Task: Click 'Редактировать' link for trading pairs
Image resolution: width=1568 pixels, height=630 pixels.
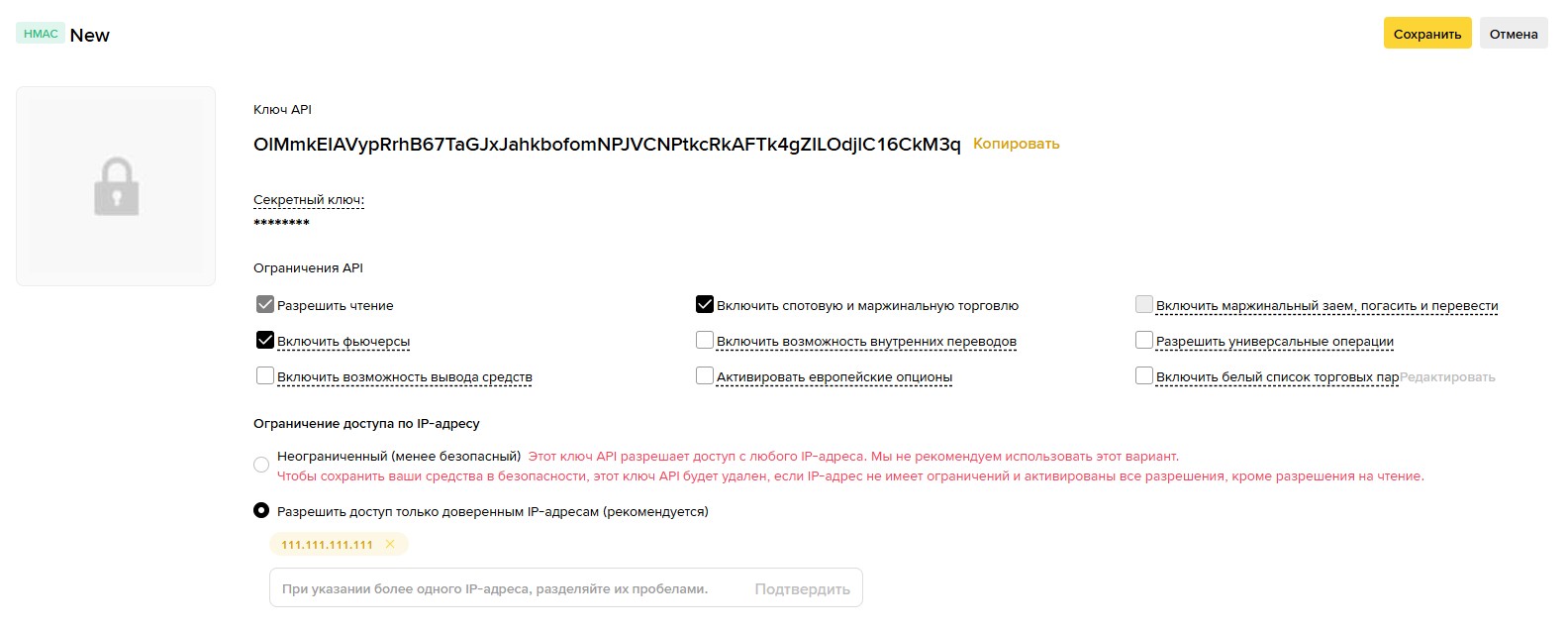Action: 1447,377
